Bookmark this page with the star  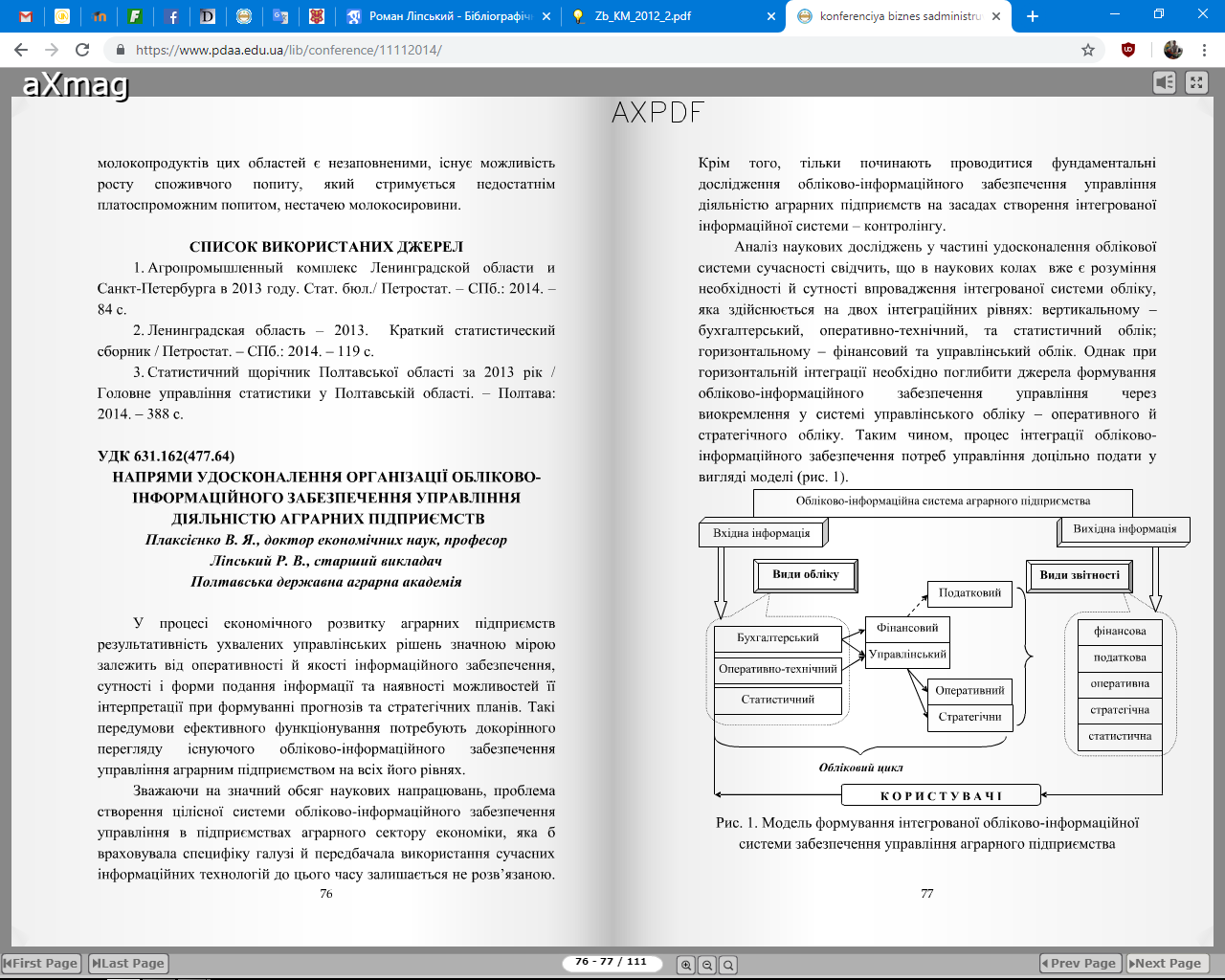(x=1088, y=50)
